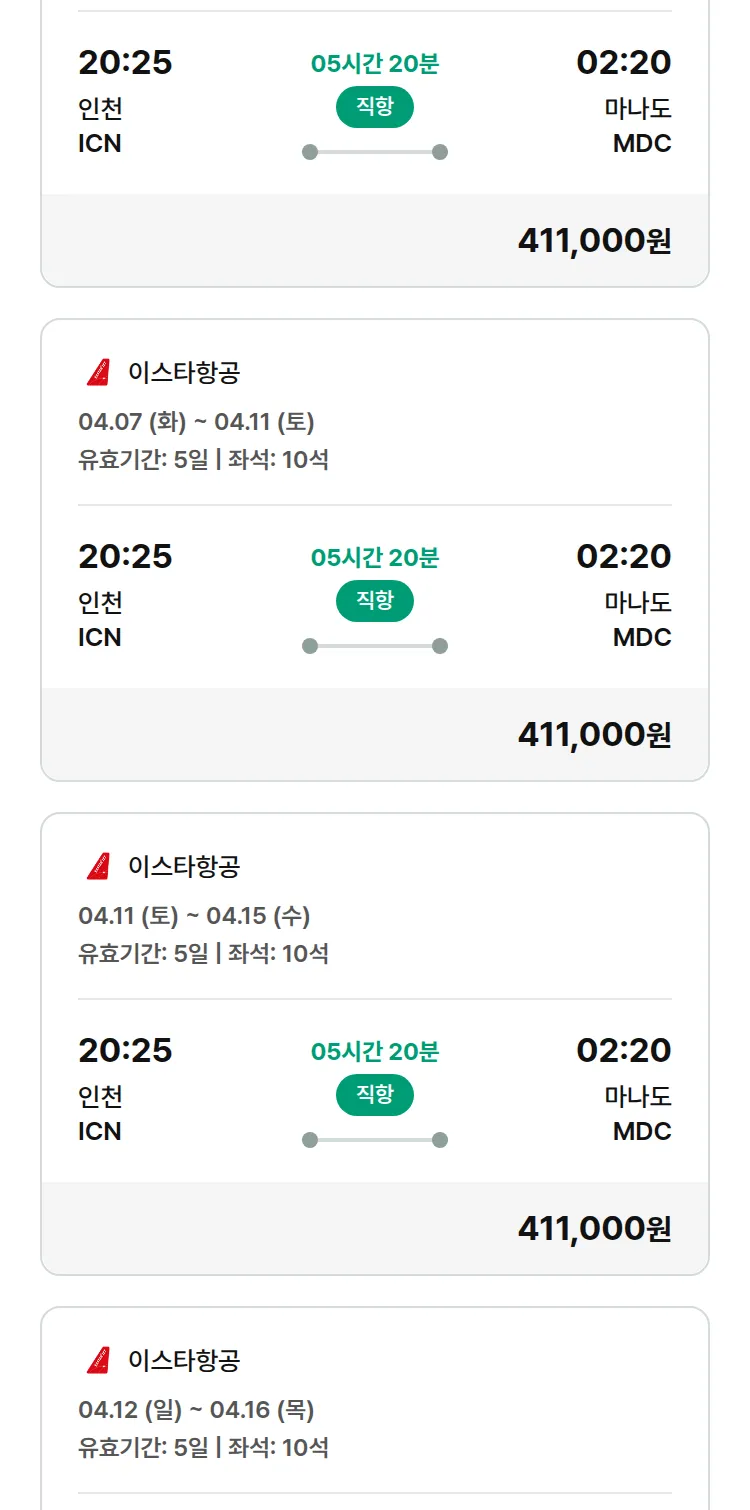Click 마나도 MDC destination on 04.07–04.11 flight

tap(640, 620)
